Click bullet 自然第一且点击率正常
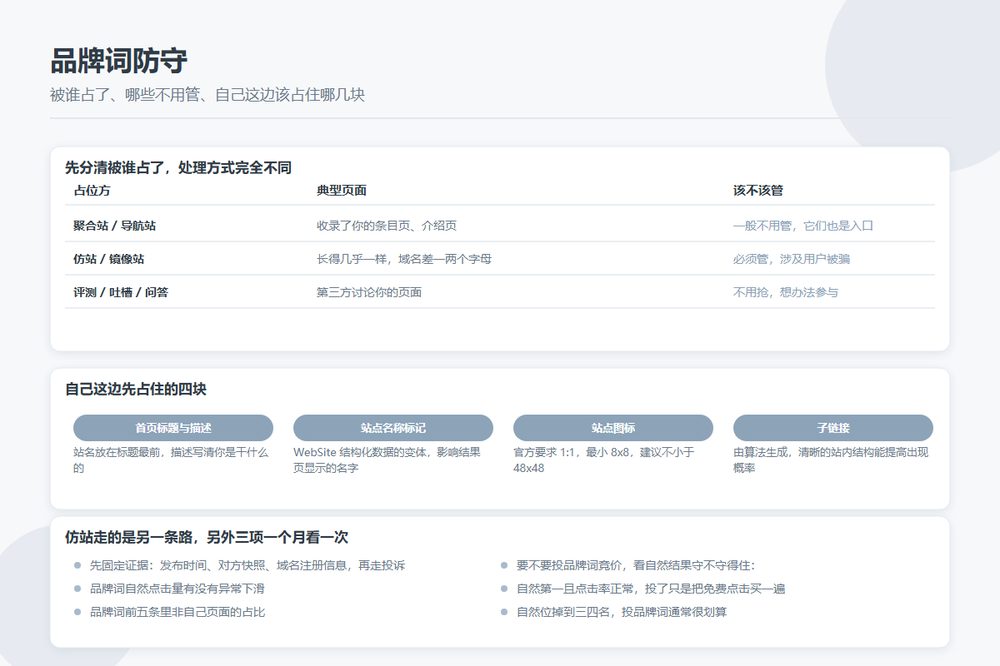Image resolution: width=1000 pixels, height=666 pixels. tap(651, 588)
